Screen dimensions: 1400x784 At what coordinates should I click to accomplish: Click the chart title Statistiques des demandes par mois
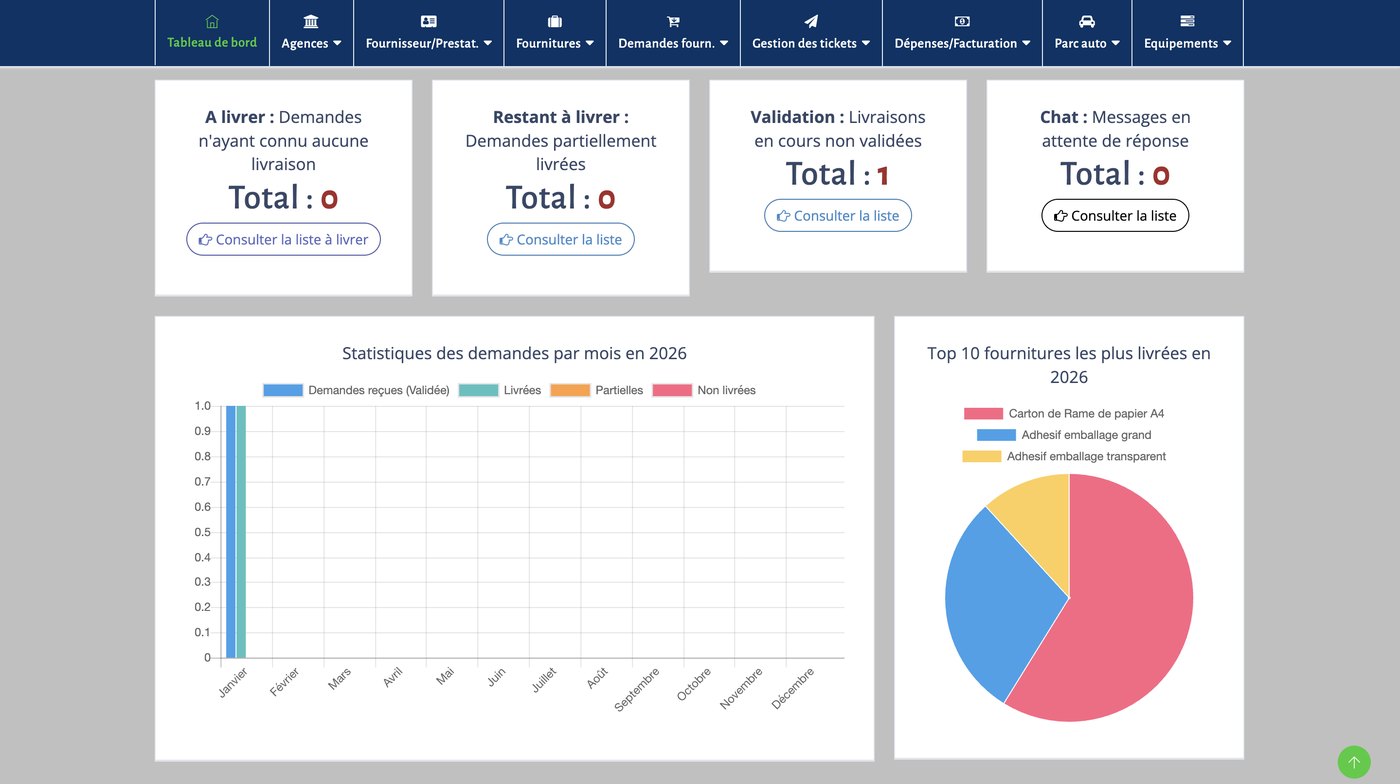[x=514, y=353]
